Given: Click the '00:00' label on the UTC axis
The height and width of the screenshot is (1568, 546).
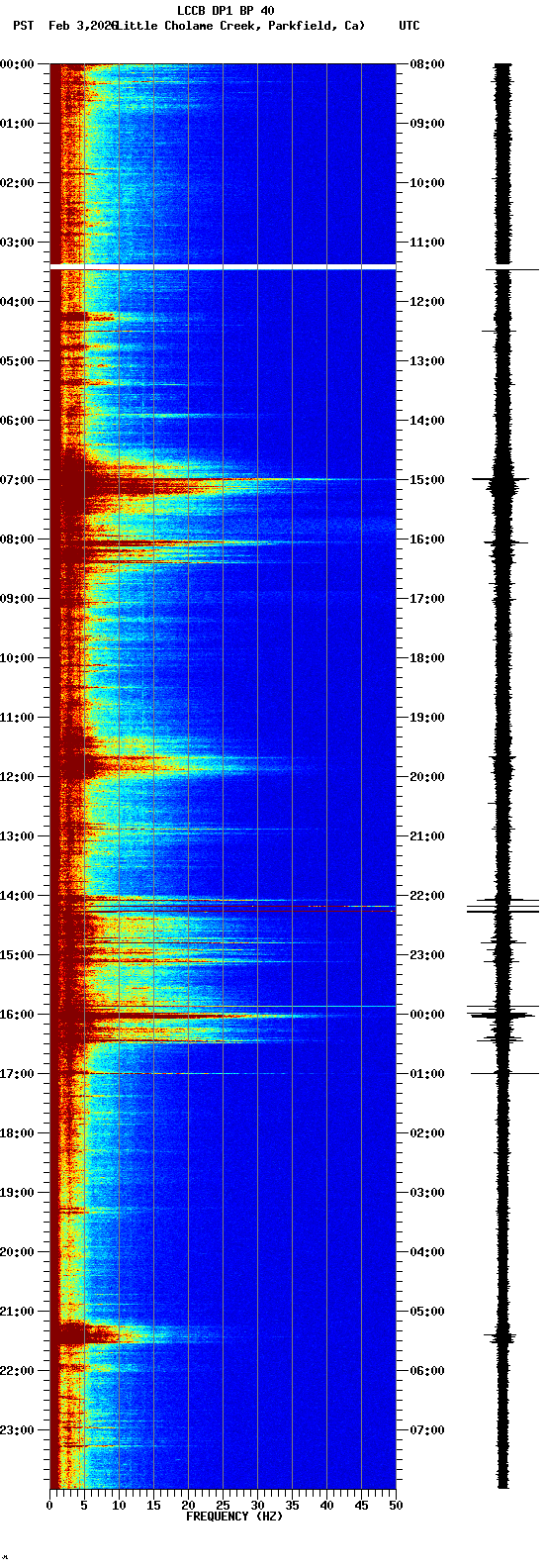Looking at the screenshot, I should click(x=427, y=1015).
